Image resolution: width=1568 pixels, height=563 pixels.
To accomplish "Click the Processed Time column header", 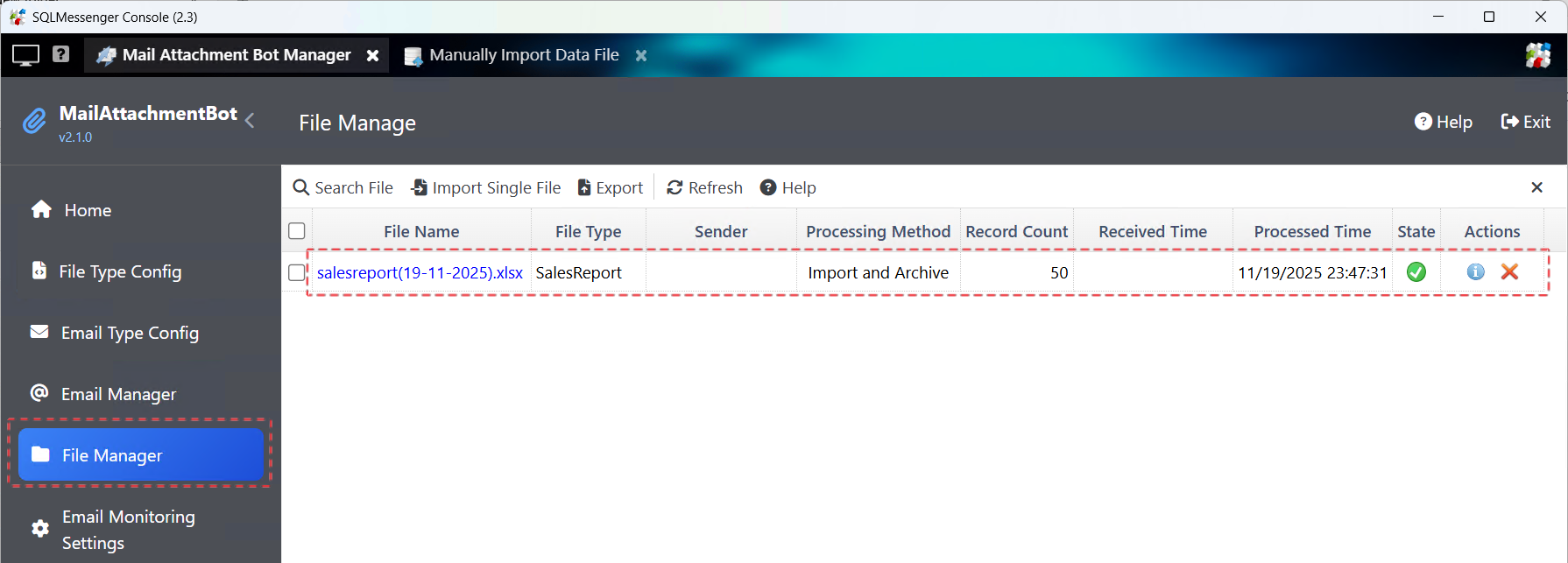I will point(1312,231).
